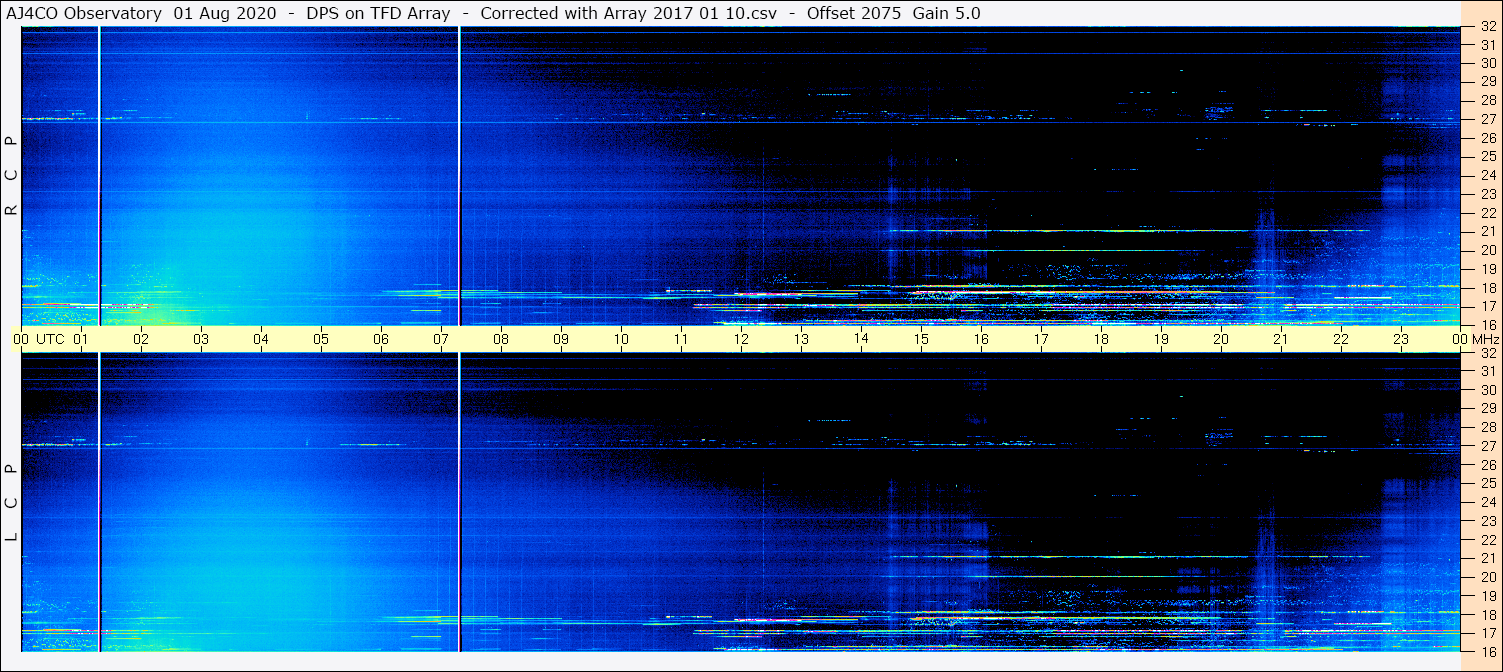Click the 32 MHz label of the LCP panel
This screenshot has width=1503, height=672.
point(1488,353)
